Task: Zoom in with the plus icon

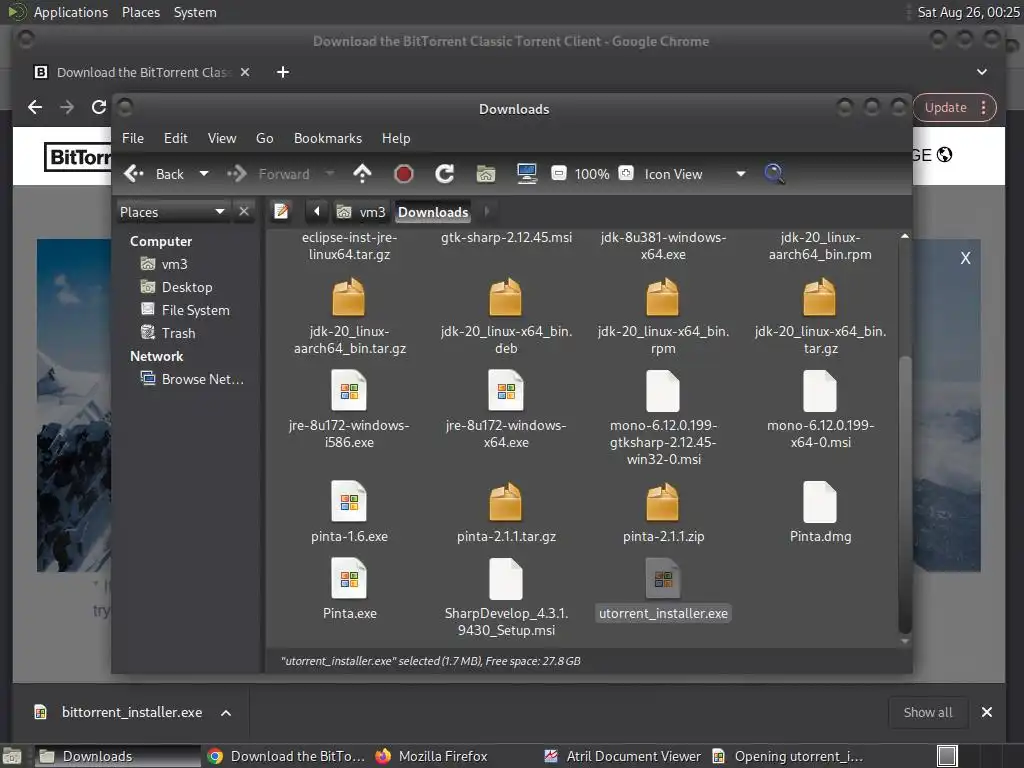Action: pyautogui.click(x=626, y=173)
